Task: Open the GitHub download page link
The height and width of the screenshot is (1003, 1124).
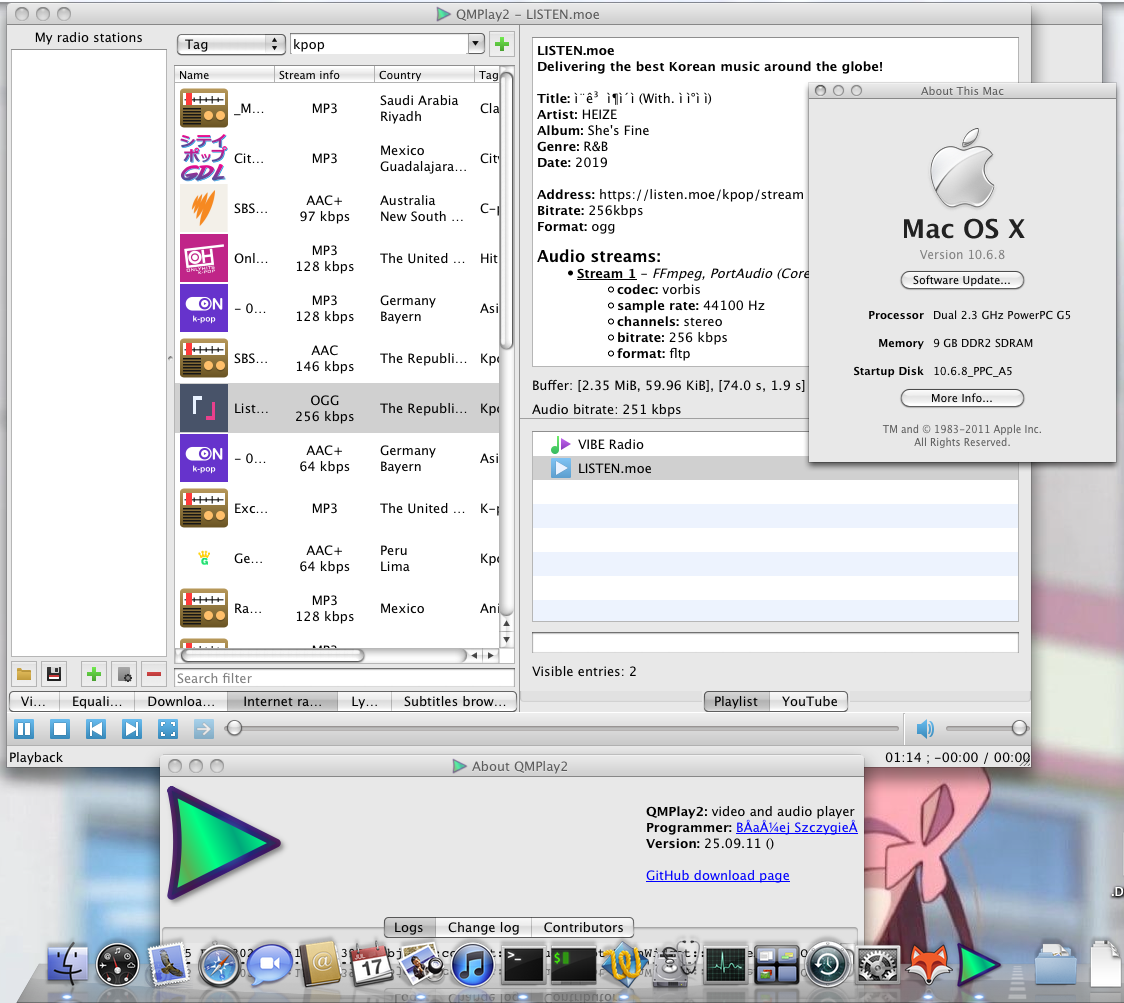Action: pyautogui.click(x=718, y=875)
